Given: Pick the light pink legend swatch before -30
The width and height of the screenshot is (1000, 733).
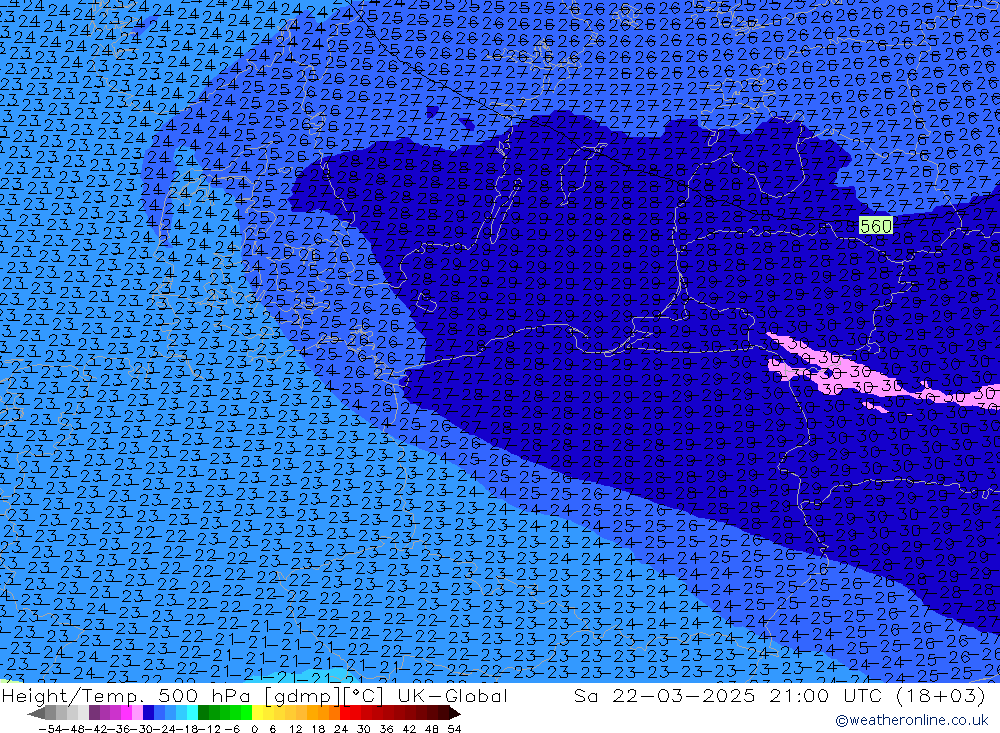Looking at the screenshot, I should point(137,713).
